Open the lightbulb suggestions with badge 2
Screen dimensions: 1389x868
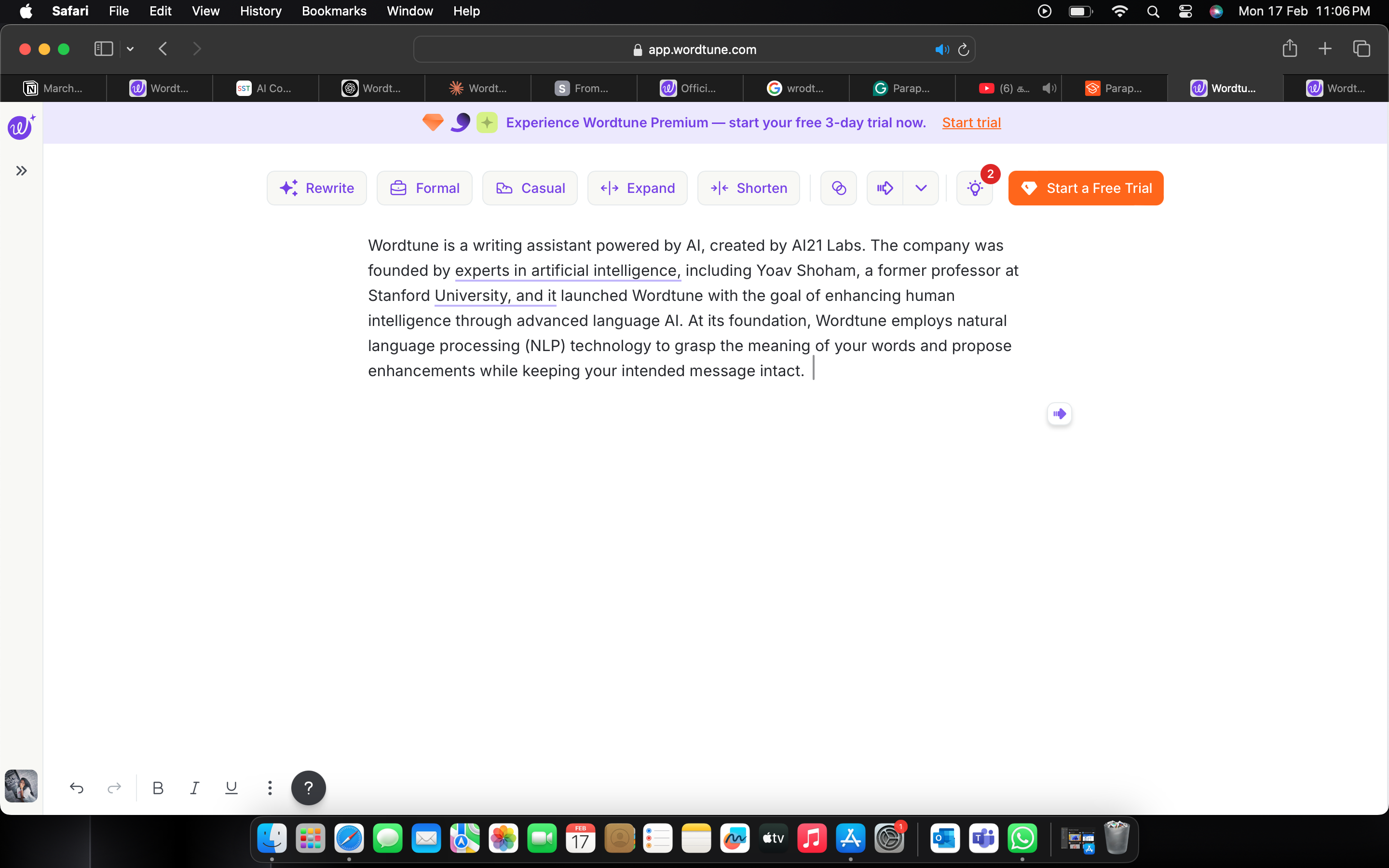[975, 188]
